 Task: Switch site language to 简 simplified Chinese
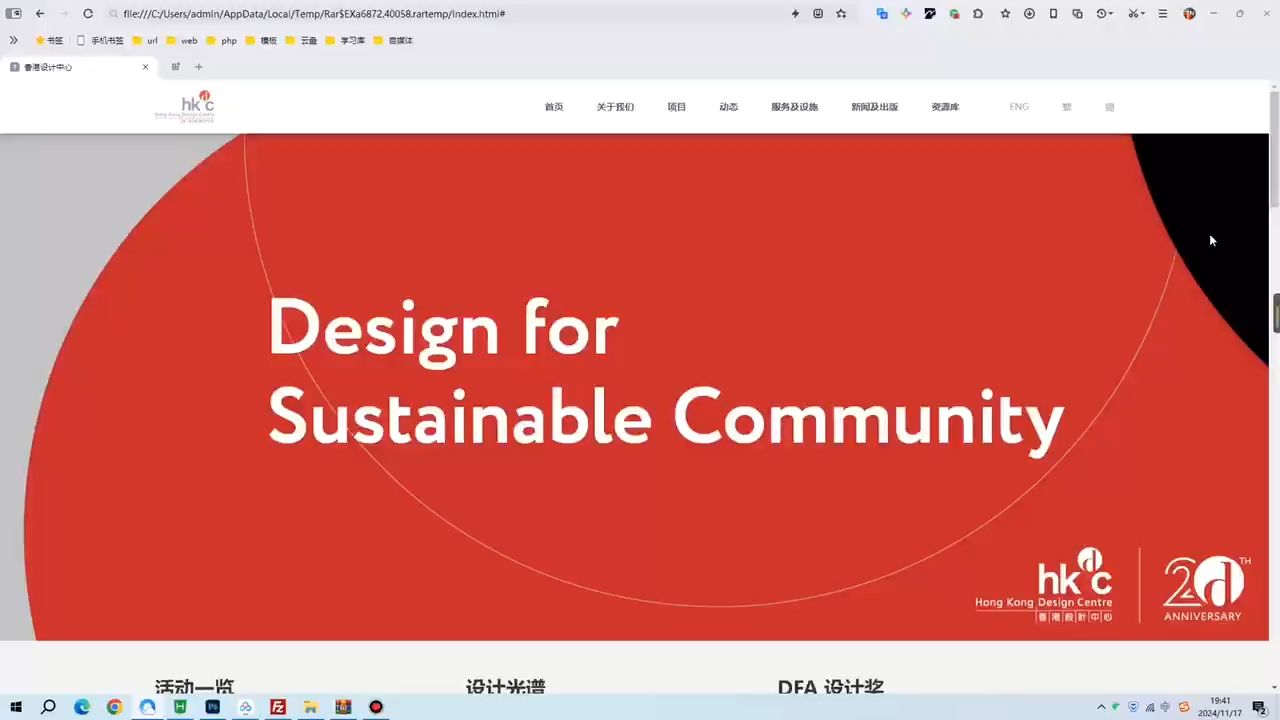(1110, 107)
